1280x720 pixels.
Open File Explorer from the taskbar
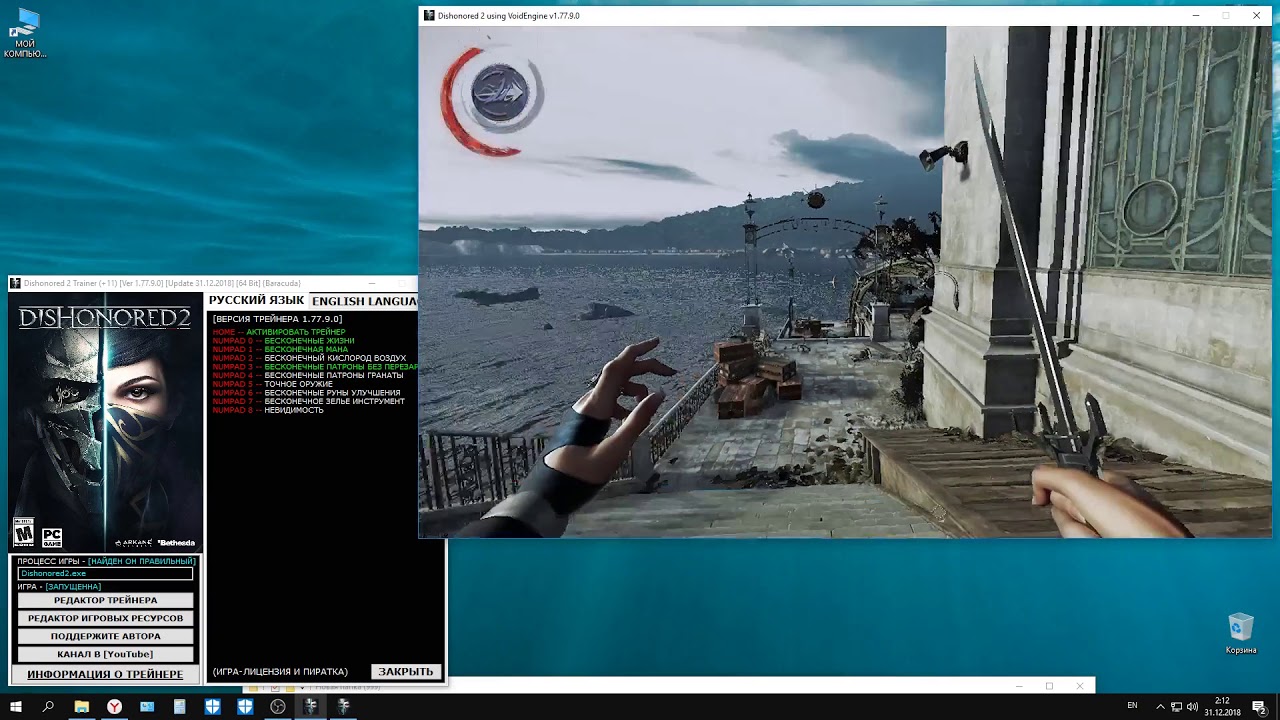pos(82,706)
